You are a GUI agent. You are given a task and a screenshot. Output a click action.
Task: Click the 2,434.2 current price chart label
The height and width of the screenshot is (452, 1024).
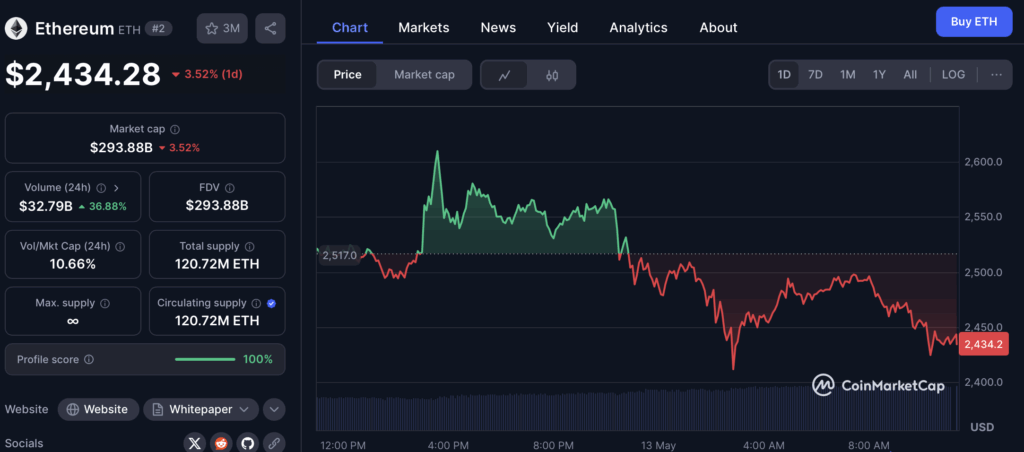(984, 344)
